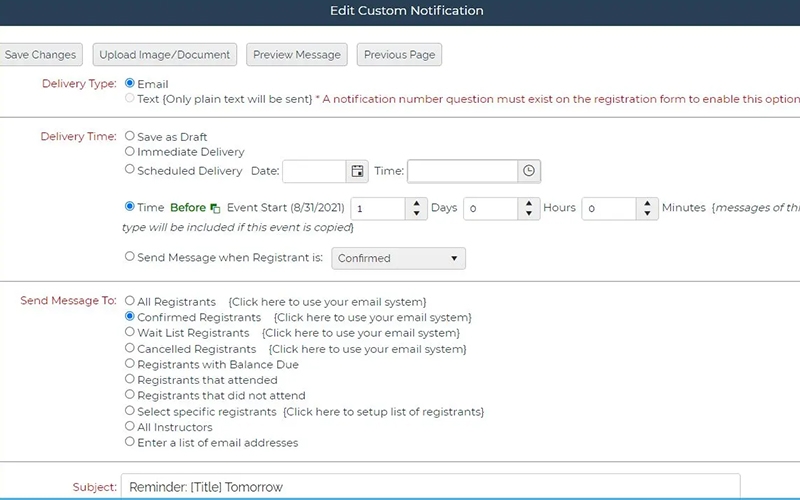Image resolution: width=800 pixels, height=500 pixels.
Task: Go back using Previous Page button
Action: coord(399,55)
